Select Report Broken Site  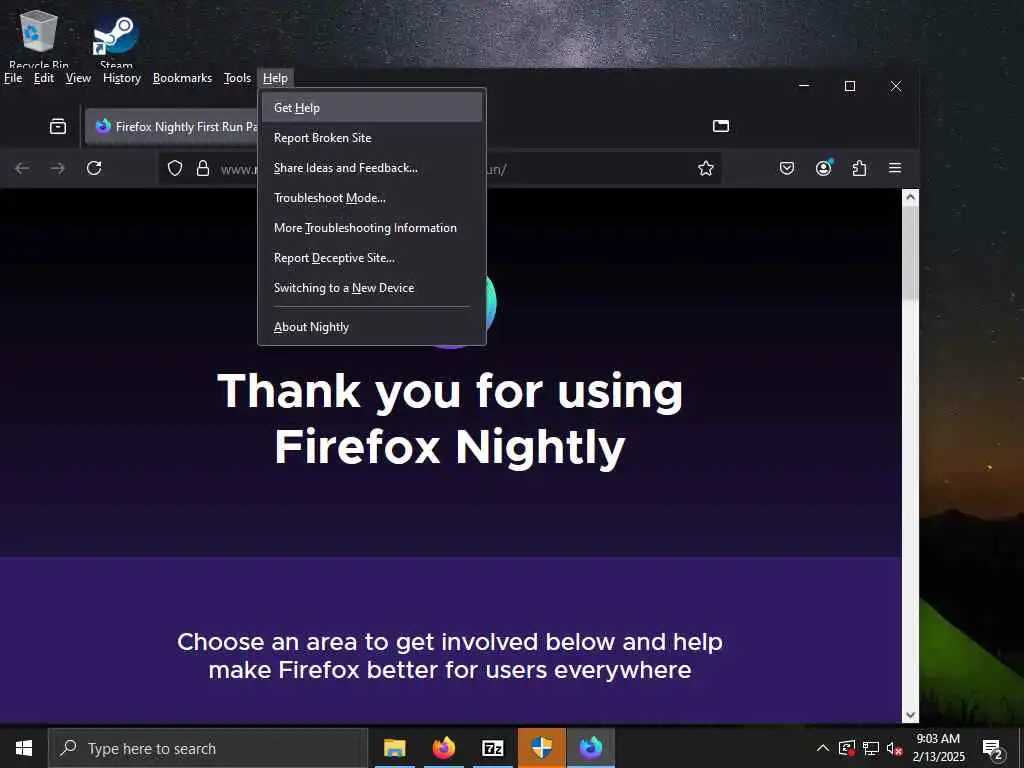[372, 137]
